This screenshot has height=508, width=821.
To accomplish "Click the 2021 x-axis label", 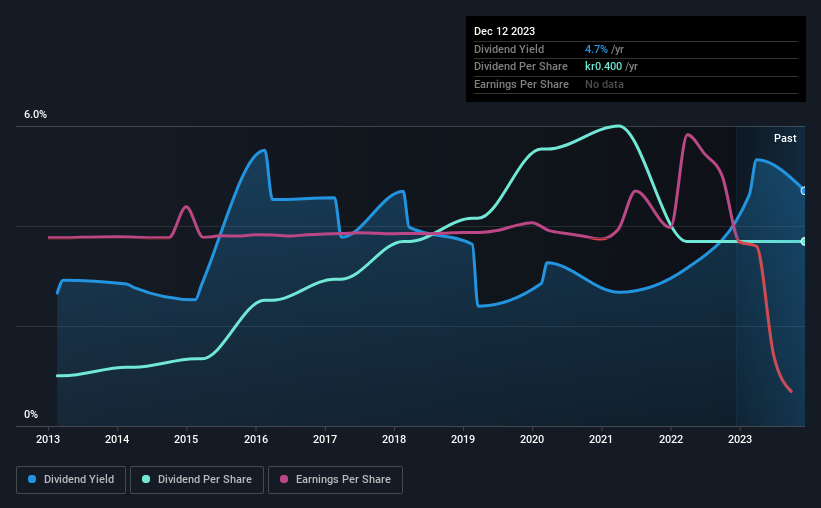I will click(601, 439).
